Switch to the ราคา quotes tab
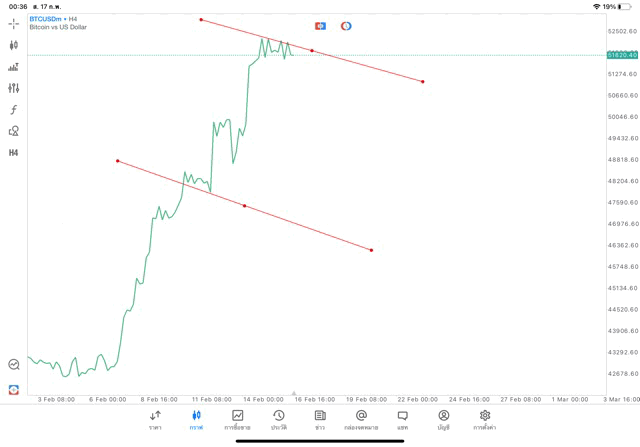Screen dimensions: 640x447 155,420
